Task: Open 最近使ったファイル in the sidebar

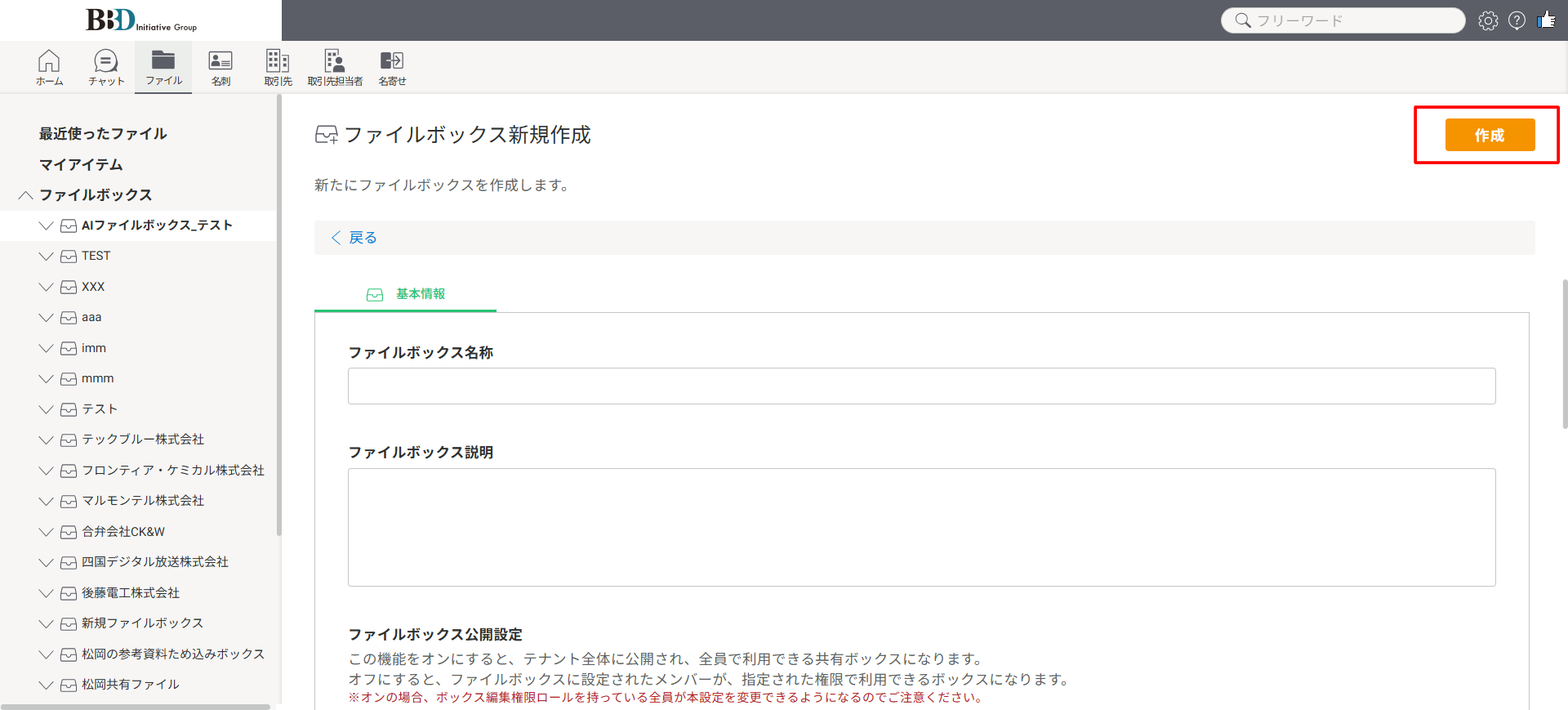Action: 103,134
